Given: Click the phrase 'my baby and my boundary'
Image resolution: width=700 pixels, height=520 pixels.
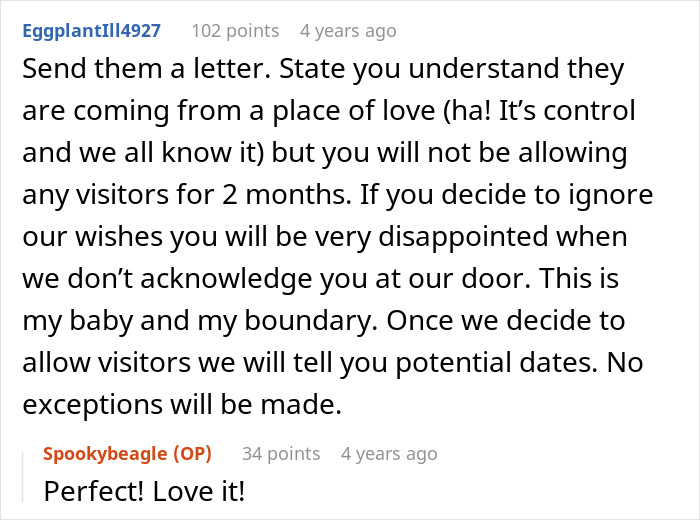Looking at the screenshot, I should tap(197, 321).
